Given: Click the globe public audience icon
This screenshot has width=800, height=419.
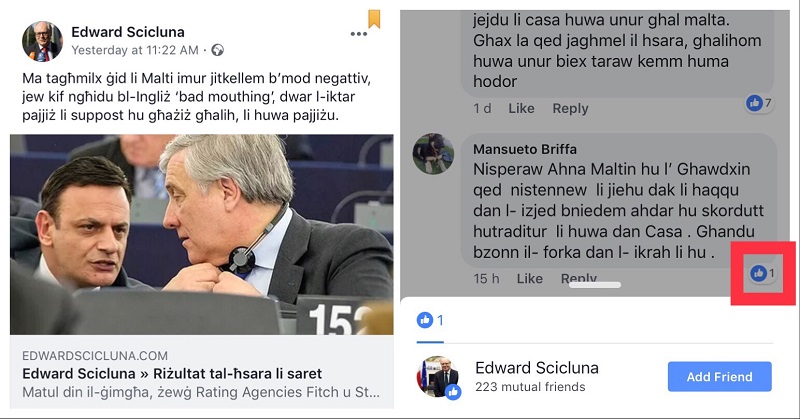Looking at the screenshot, I should (217, 50).
